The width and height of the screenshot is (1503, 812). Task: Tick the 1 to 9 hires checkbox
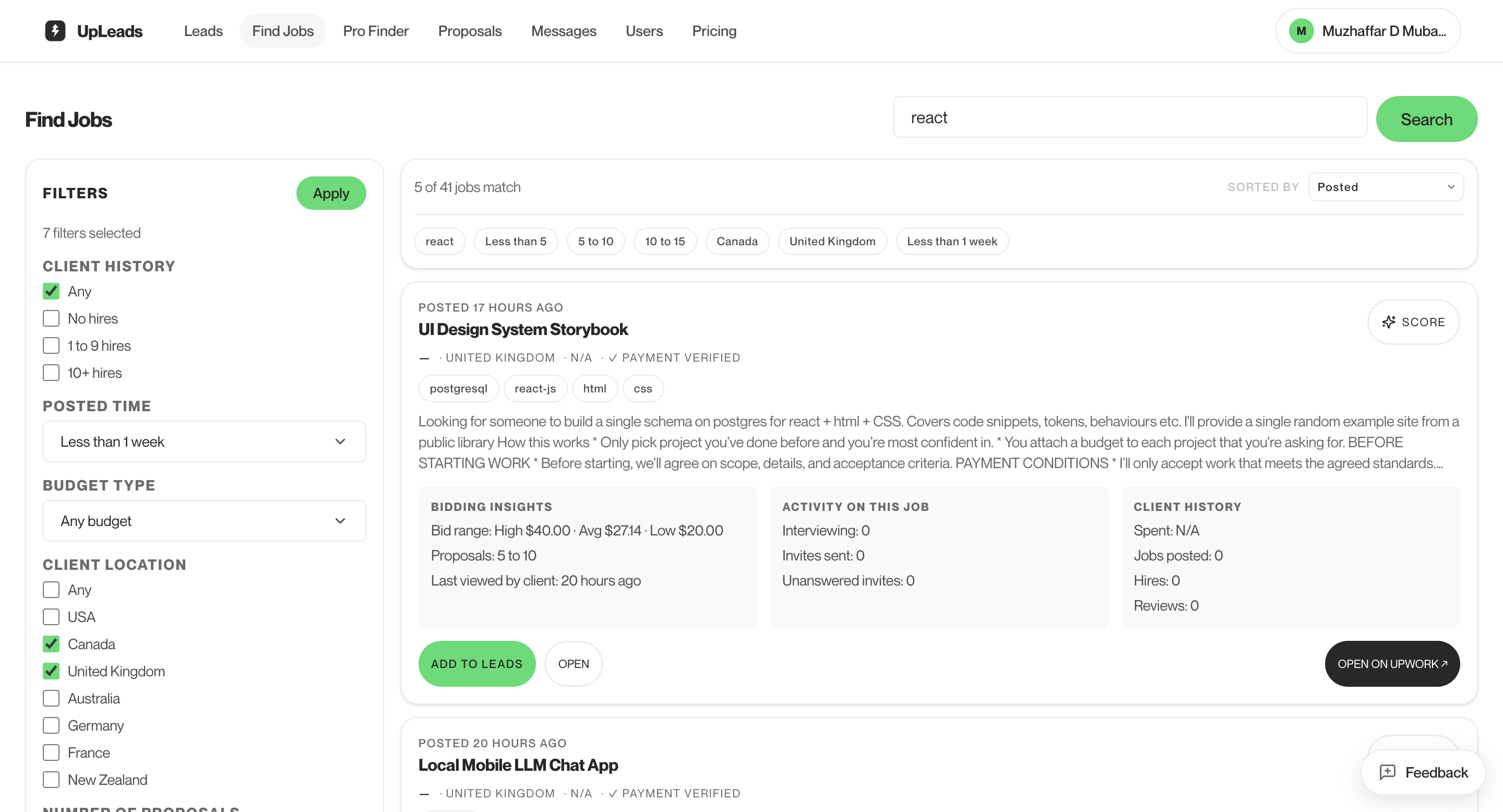coord(51,345)
